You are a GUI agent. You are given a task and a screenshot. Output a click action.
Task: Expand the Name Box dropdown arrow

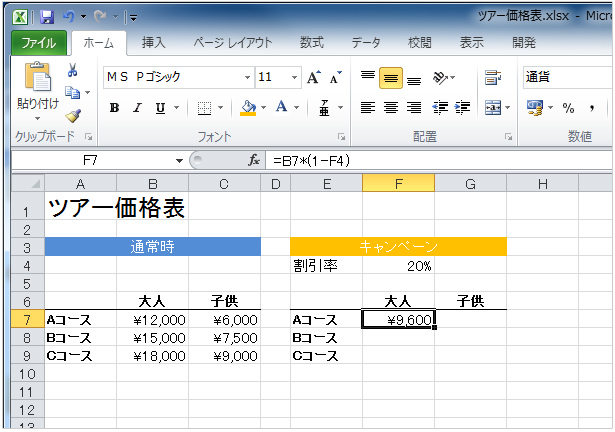[x=180, y=160]
